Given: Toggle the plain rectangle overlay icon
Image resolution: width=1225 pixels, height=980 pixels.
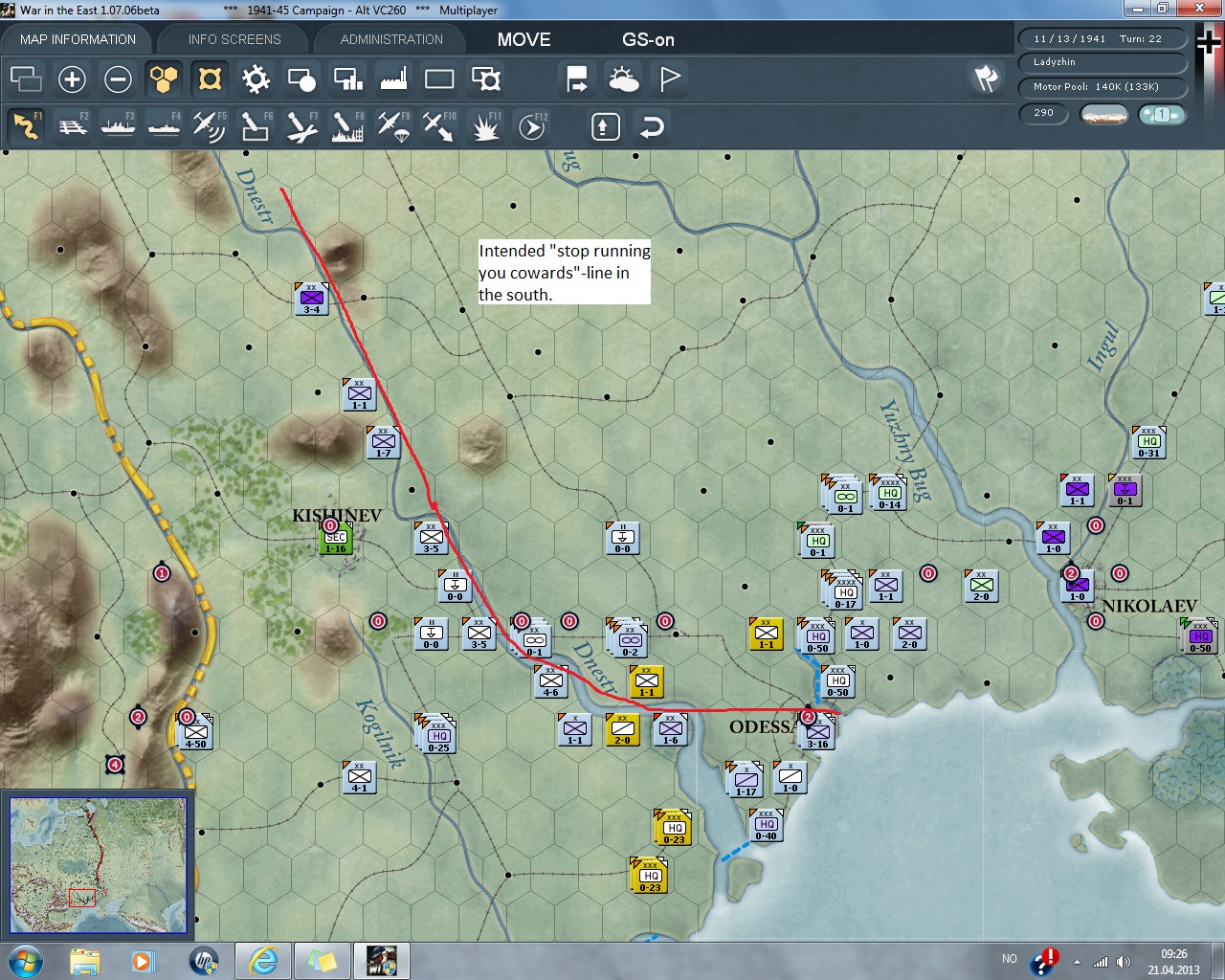Looking at the screenshot, I should pos(439,78).
